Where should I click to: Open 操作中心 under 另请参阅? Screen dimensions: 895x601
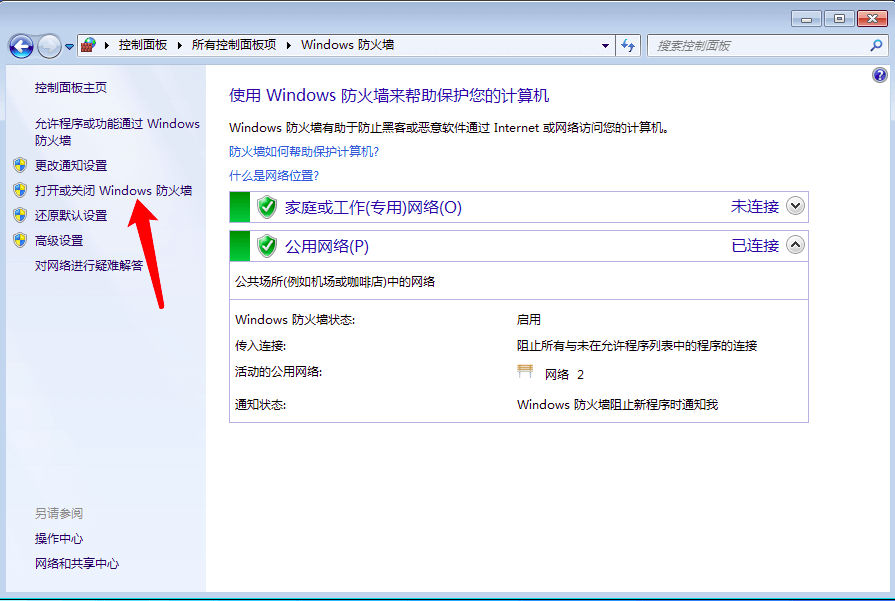(x=59, y=538)
